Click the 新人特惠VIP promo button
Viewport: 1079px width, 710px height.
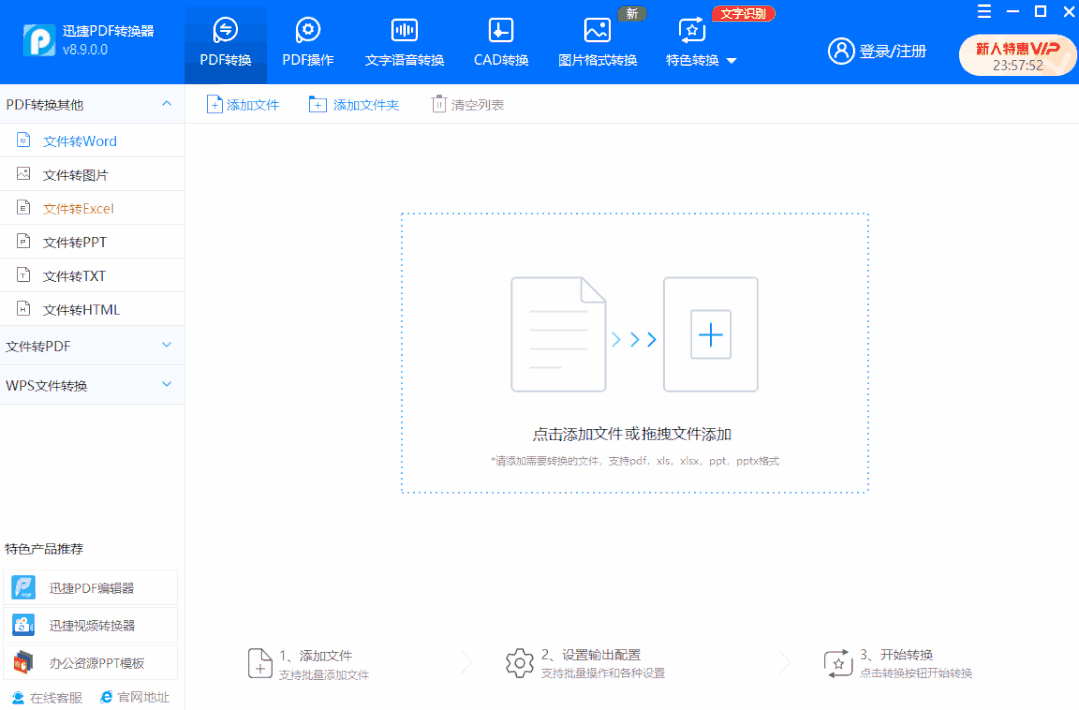(x=1017, y=55)
